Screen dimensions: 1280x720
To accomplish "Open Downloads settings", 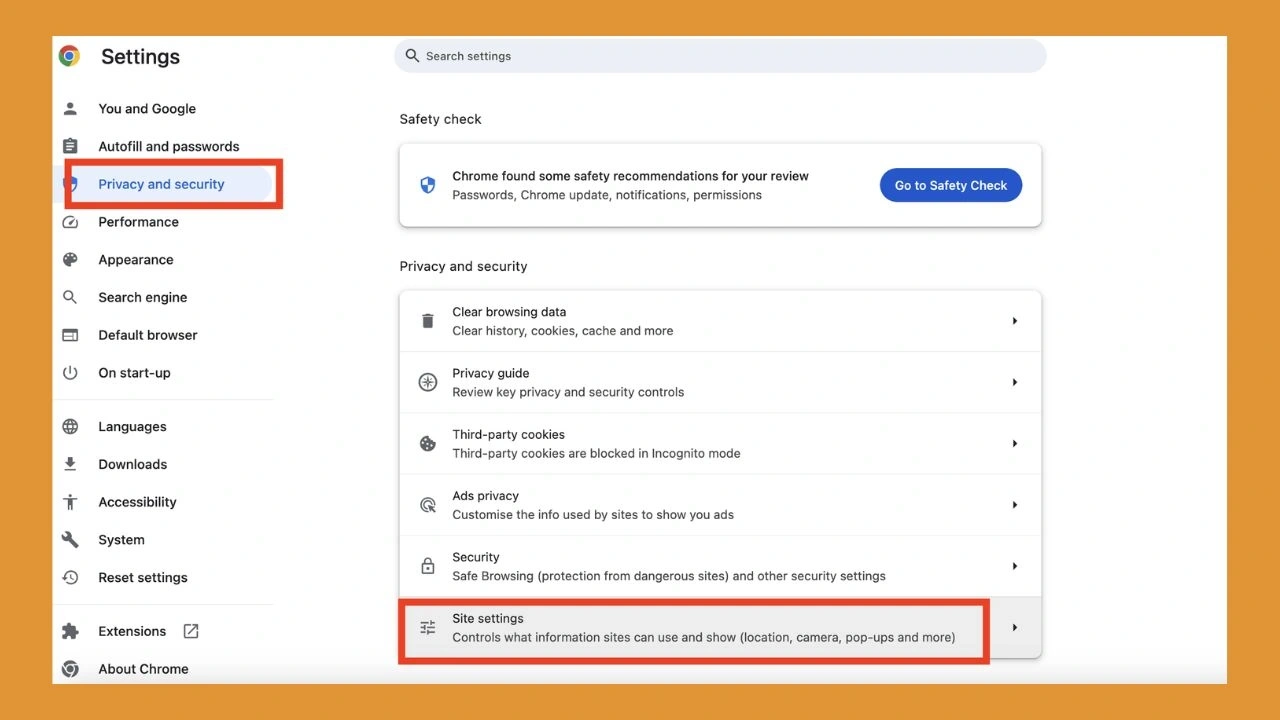I will pos(133,464).
